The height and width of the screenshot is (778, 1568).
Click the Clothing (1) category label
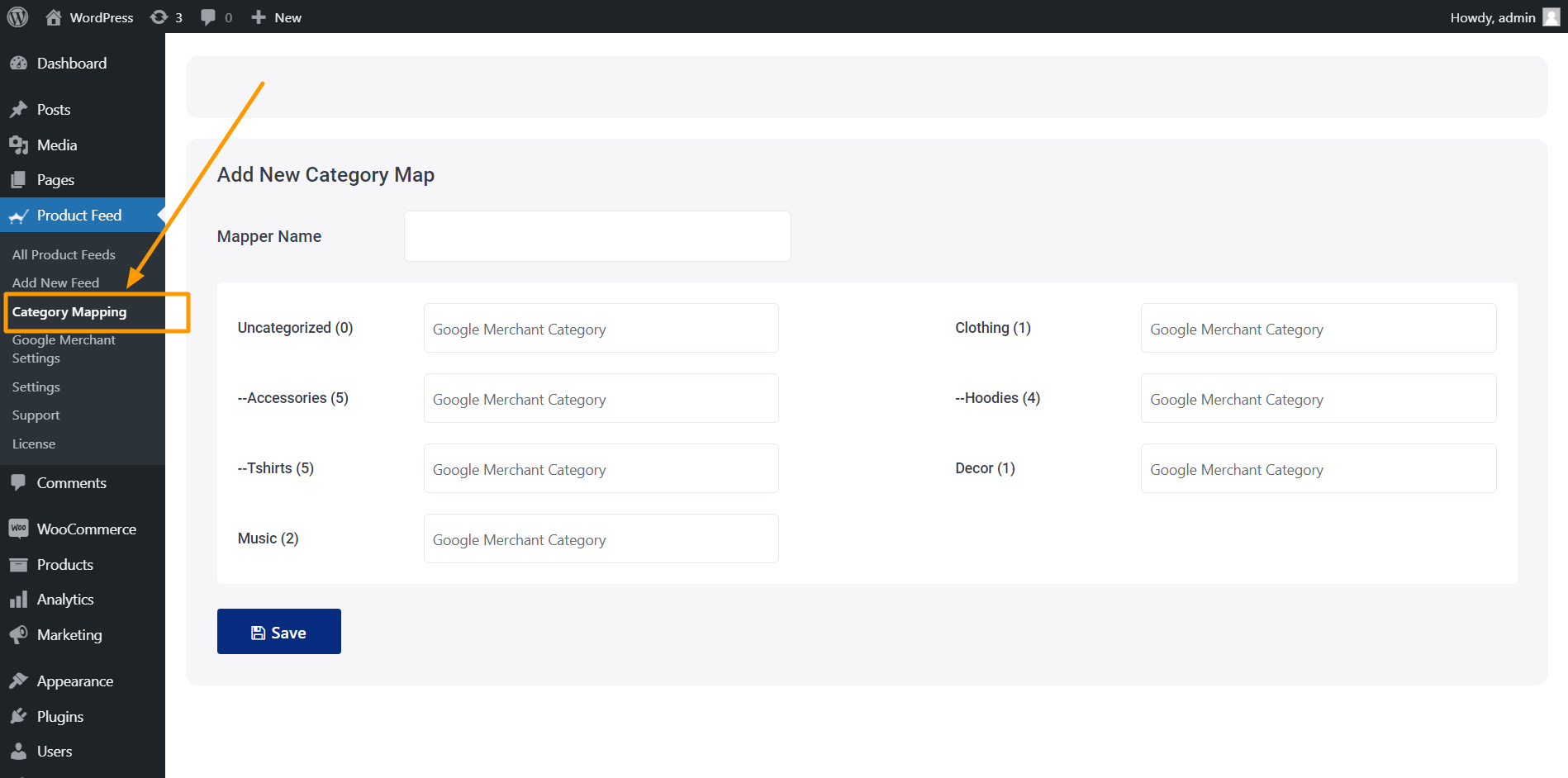[993, 328]
